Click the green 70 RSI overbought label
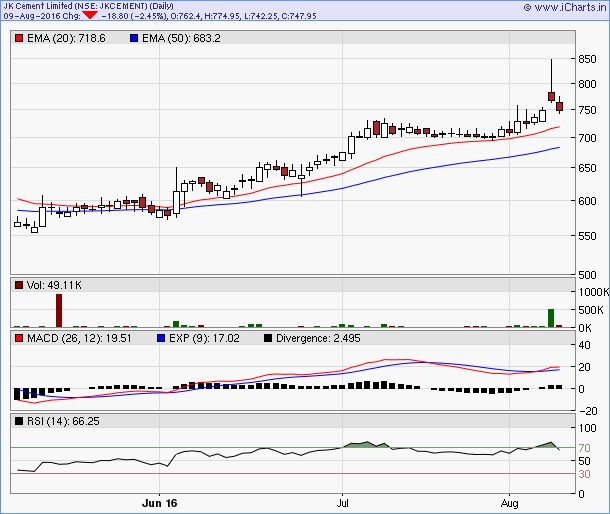The width and height of the screenshot is (610, 514). (x=584, y=448)
